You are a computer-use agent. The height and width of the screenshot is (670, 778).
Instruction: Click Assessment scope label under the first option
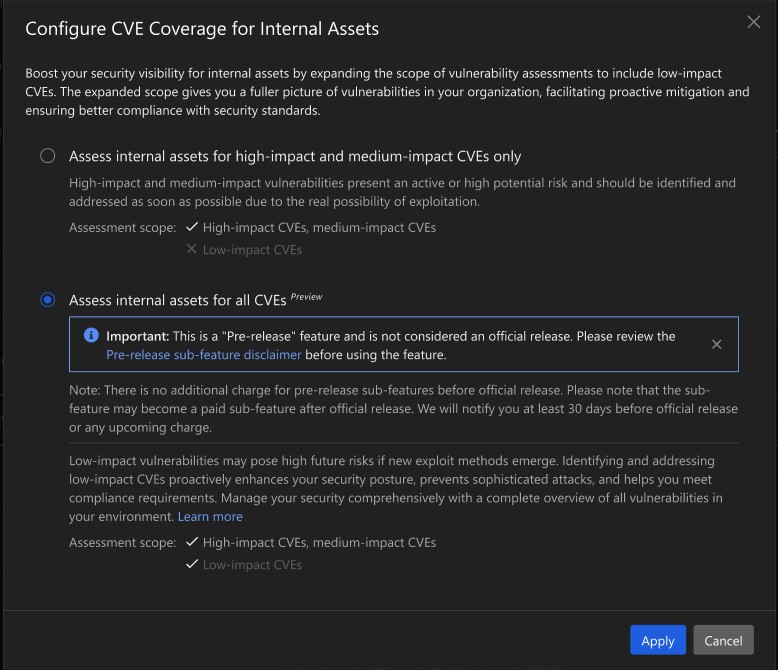click(122, 228)
